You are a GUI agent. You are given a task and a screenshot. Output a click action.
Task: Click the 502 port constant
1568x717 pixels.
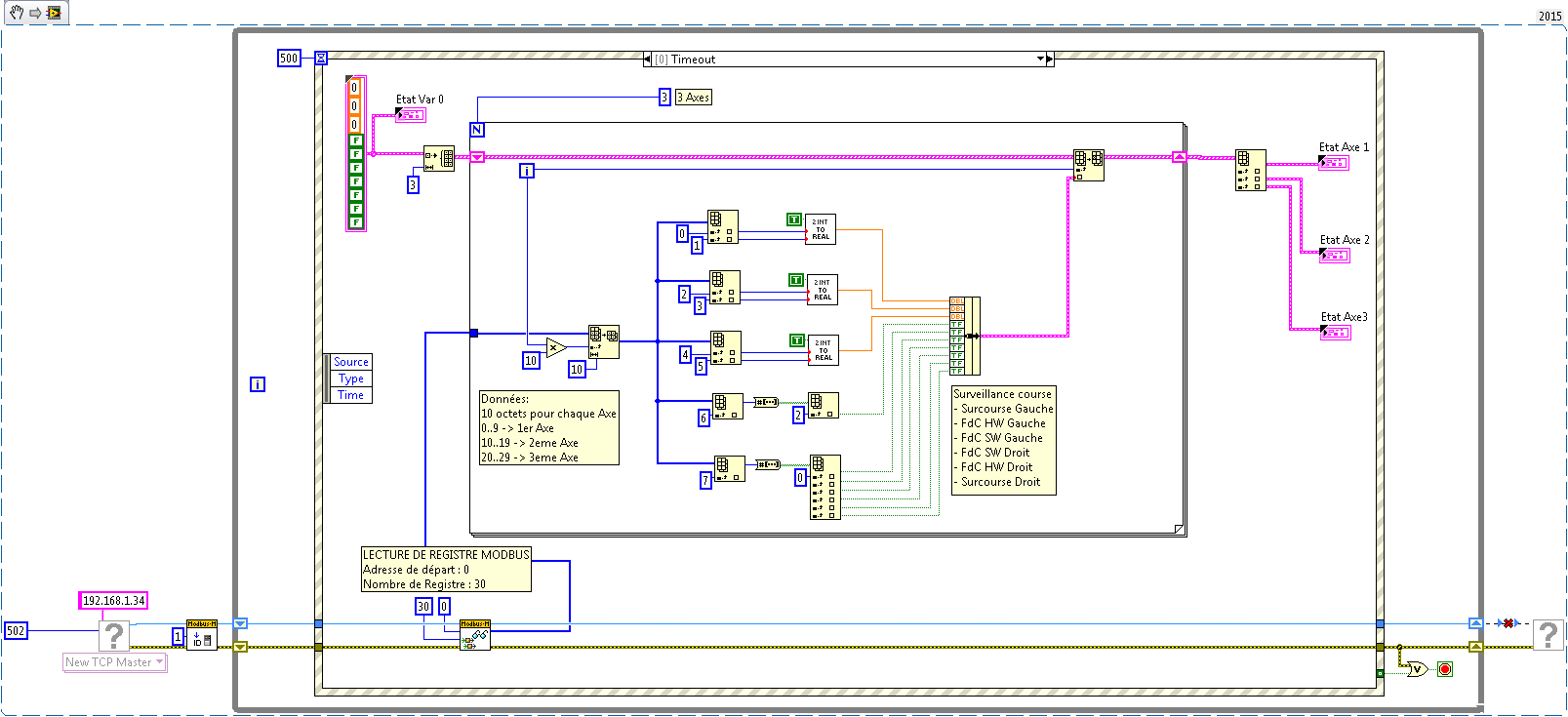click(x=16, y=631)
